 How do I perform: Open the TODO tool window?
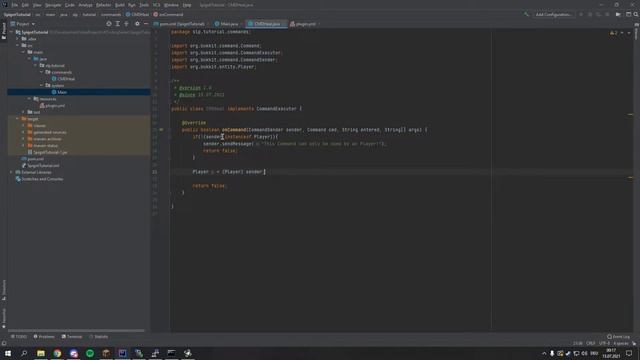click(18, 337)
